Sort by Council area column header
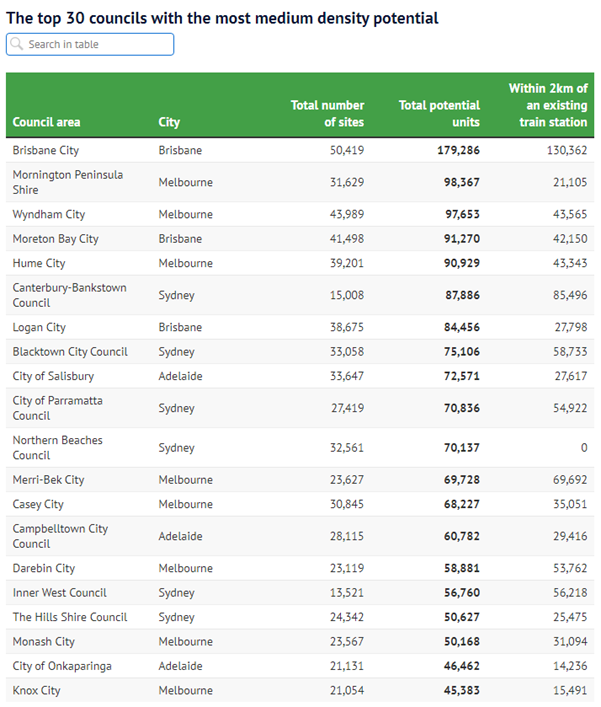 tap(46, 122)
